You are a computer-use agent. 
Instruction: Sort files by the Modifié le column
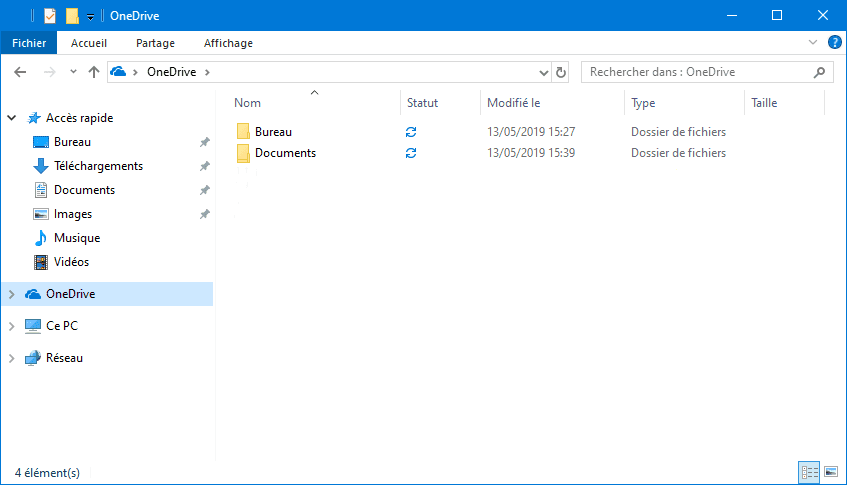[514, 103]
